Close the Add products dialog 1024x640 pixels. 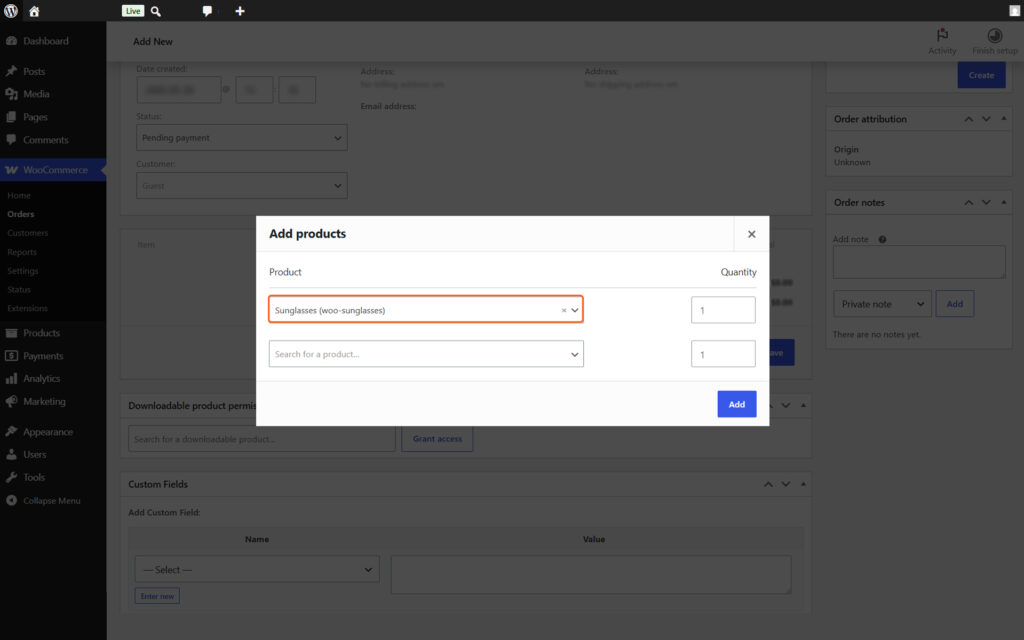pos(751,234)
